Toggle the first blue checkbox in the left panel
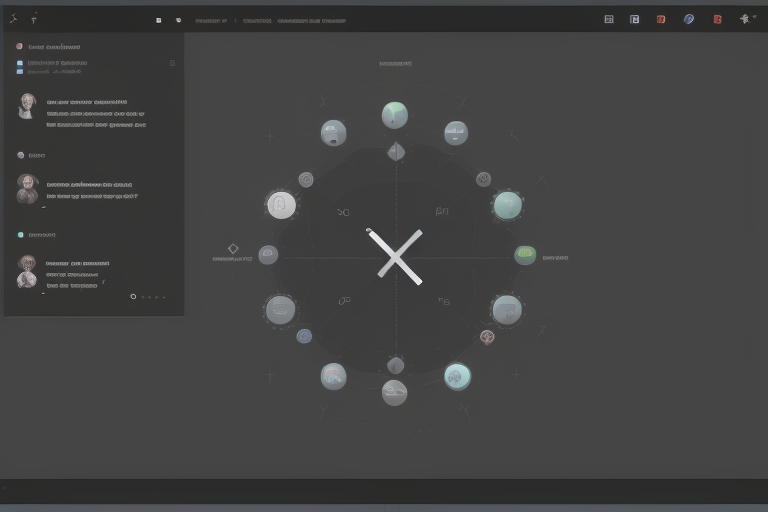Viewport: 768px width, 512px height. [20, 63]
